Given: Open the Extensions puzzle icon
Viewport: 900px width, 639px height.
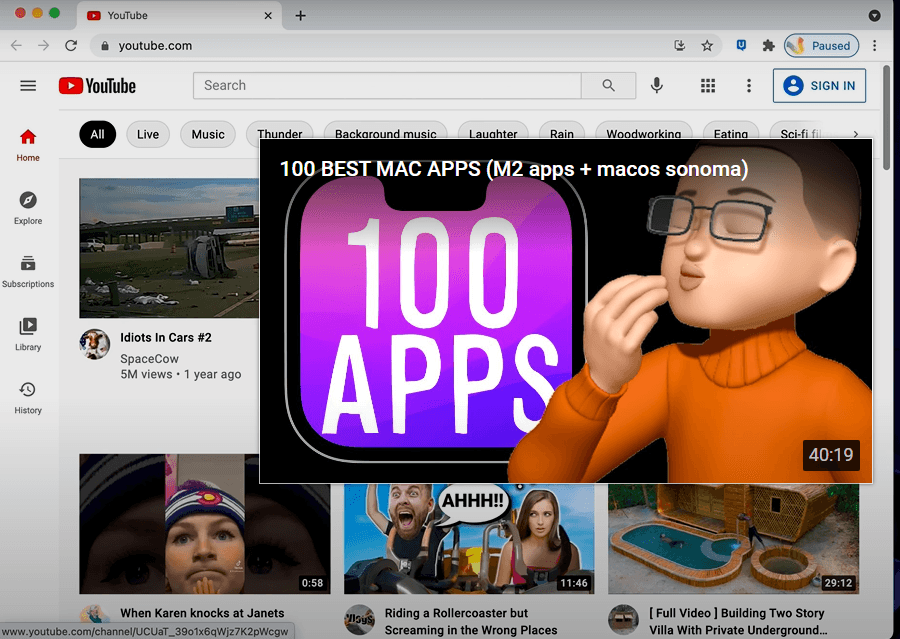Looking at the screenshot, I should [x=768, y=45].
